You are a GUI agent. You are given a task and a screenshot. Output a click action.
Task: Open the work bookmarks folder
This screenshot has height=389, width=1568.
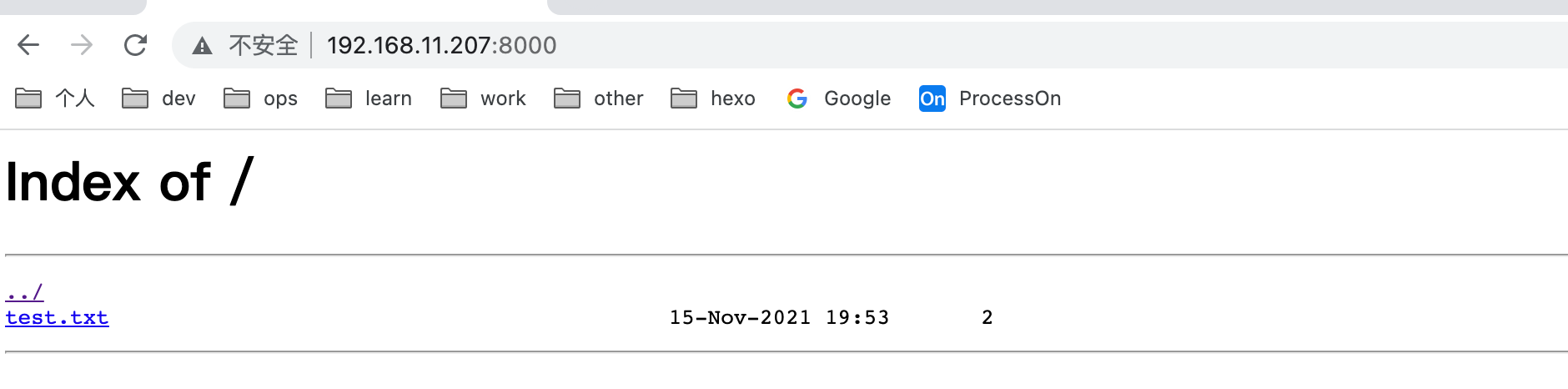click(483, 99)
